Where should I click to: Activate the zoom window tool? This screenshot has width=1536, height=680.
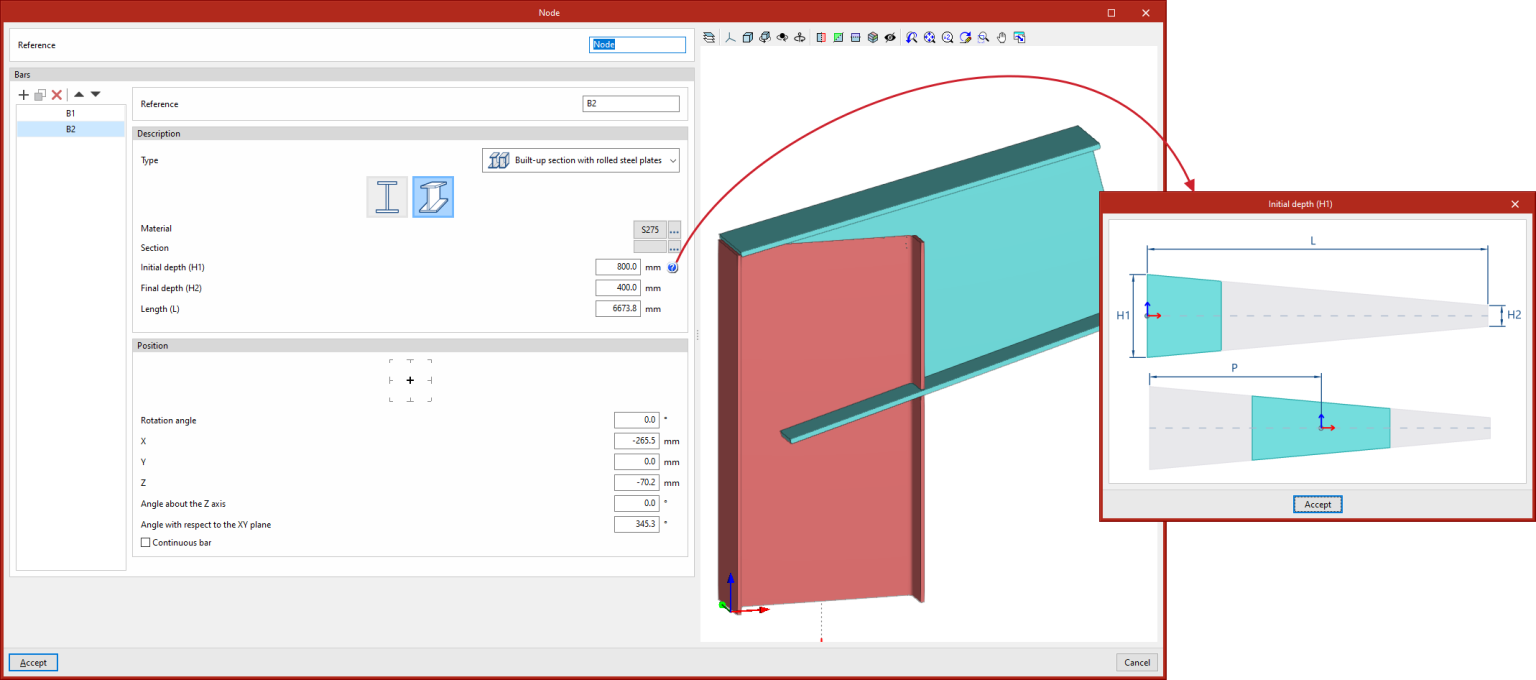point(983,37)
